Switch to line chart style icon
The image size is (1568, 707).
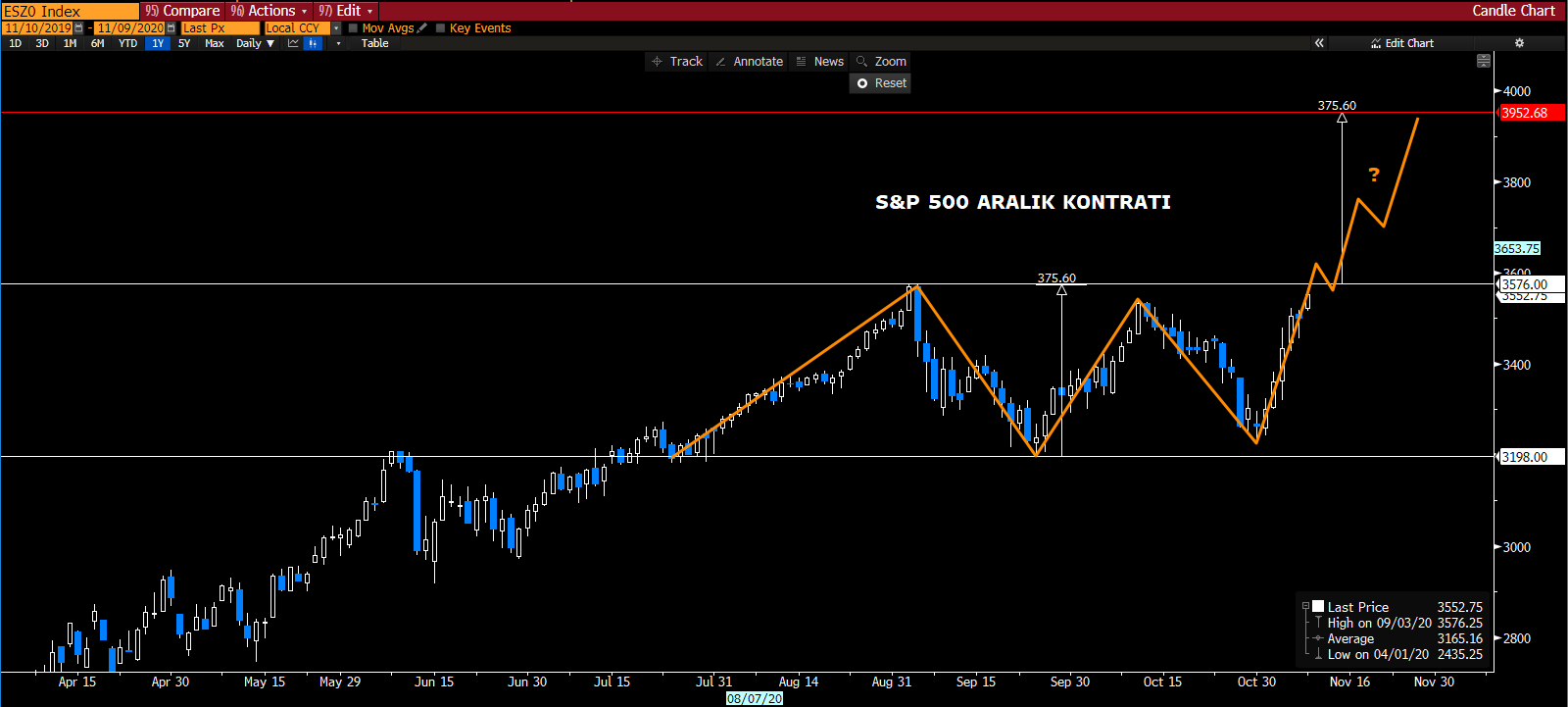pos(293,43)
